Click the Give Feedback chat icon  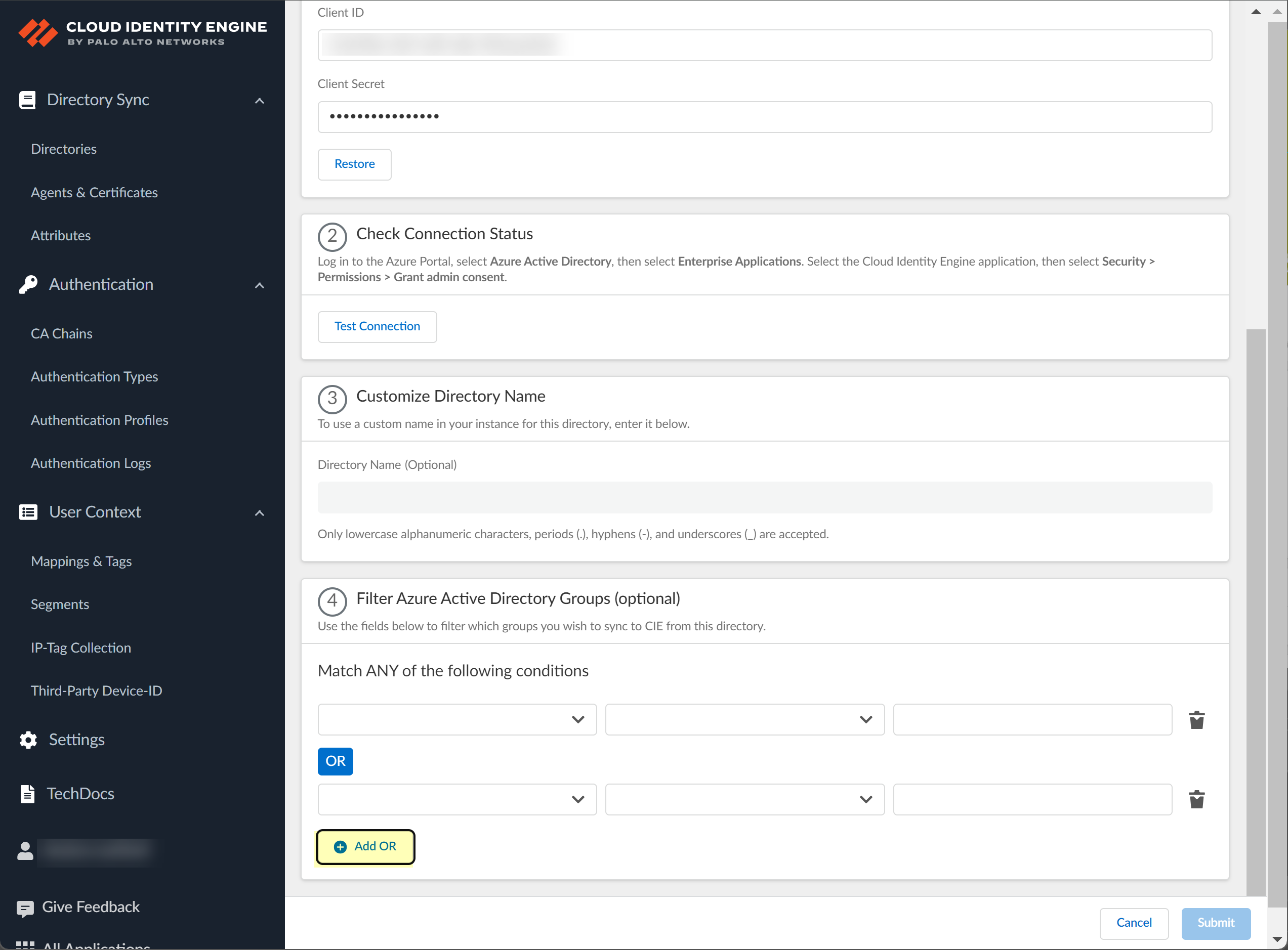[25, 908]
